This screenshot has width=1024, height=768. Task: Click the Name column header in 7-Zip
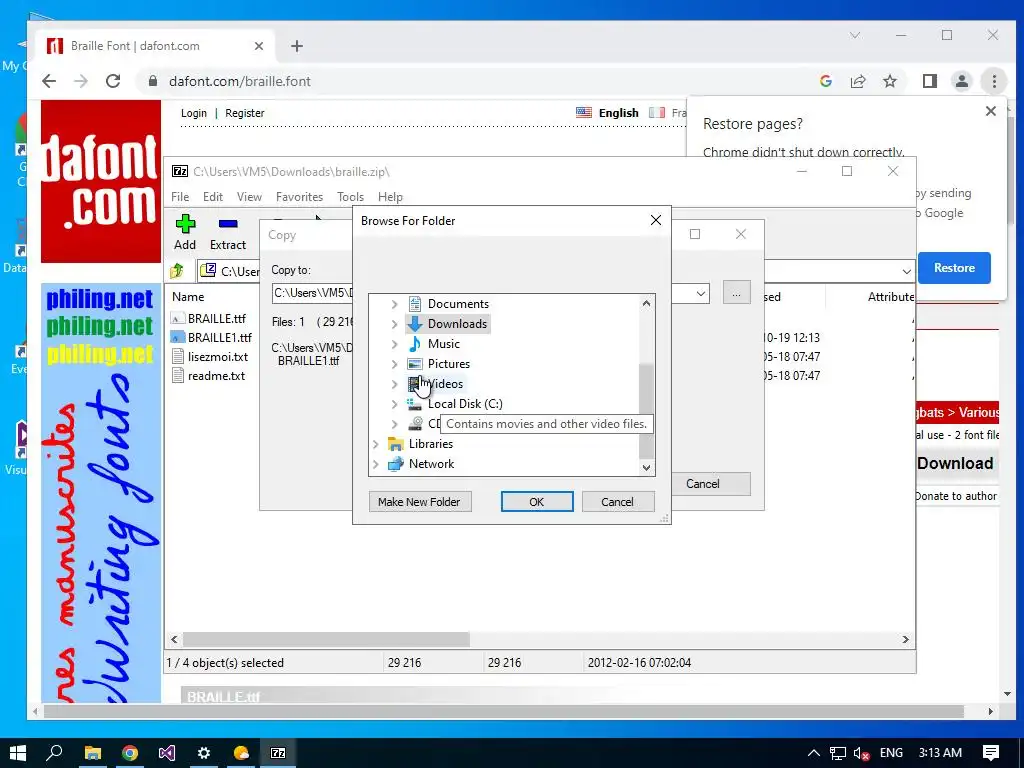pos(188,296)
